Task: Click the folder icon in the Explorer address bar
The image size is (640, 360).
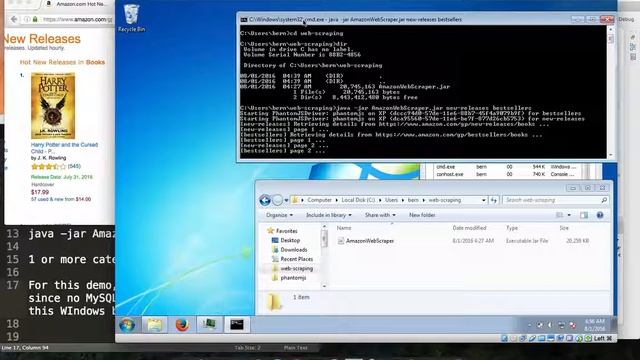Action: click(295, 200)
